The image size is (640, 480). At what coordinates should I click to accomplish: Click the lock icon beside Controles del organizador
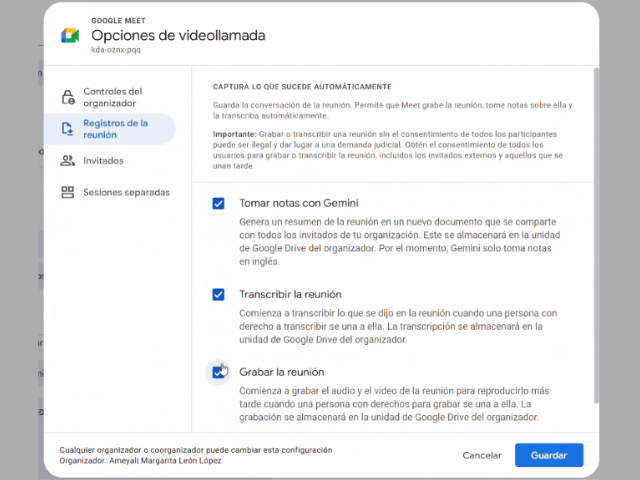tap(68, 97)
